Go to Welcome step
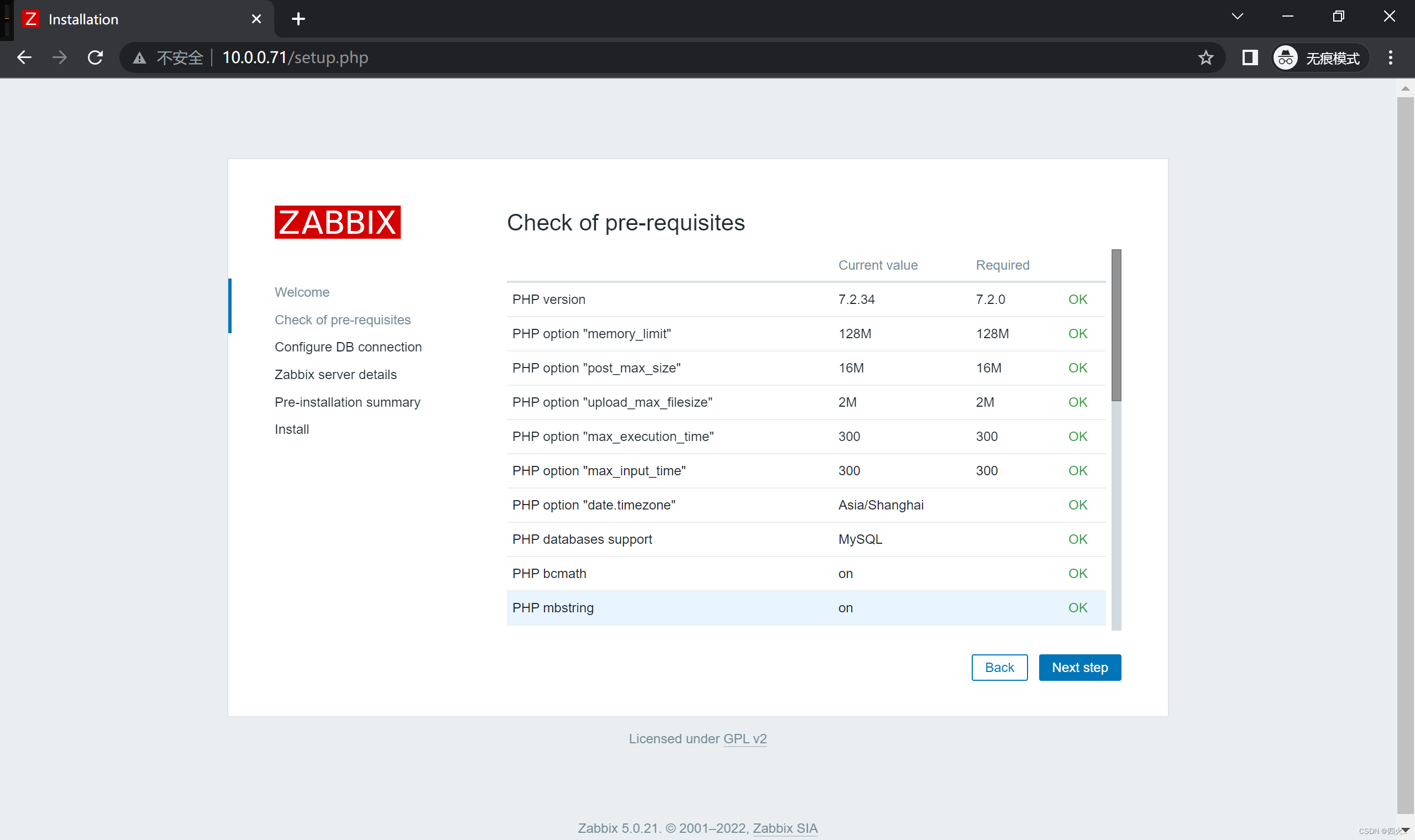This screenshot has width=1415, height=840. pos(302,292)
